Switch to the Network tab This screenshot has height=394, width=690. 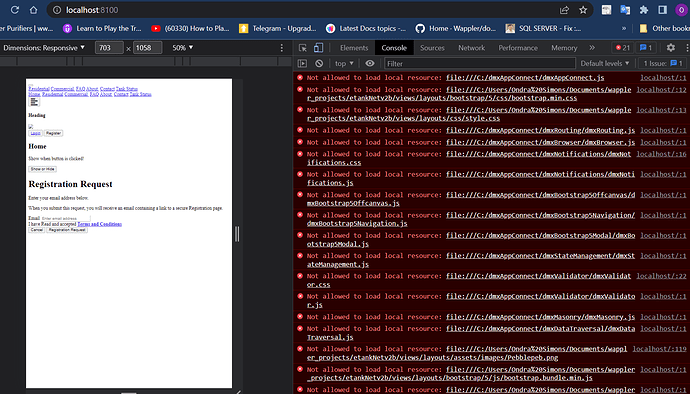tap(471, 48)
